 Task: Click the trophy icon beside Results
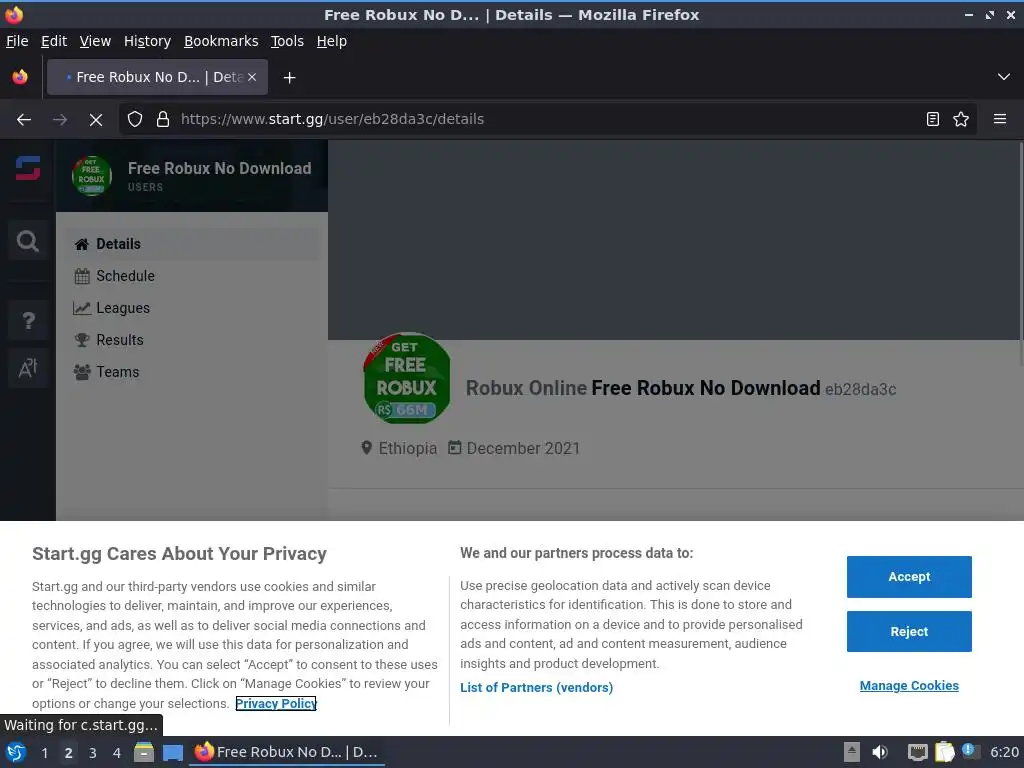(82, 340)
